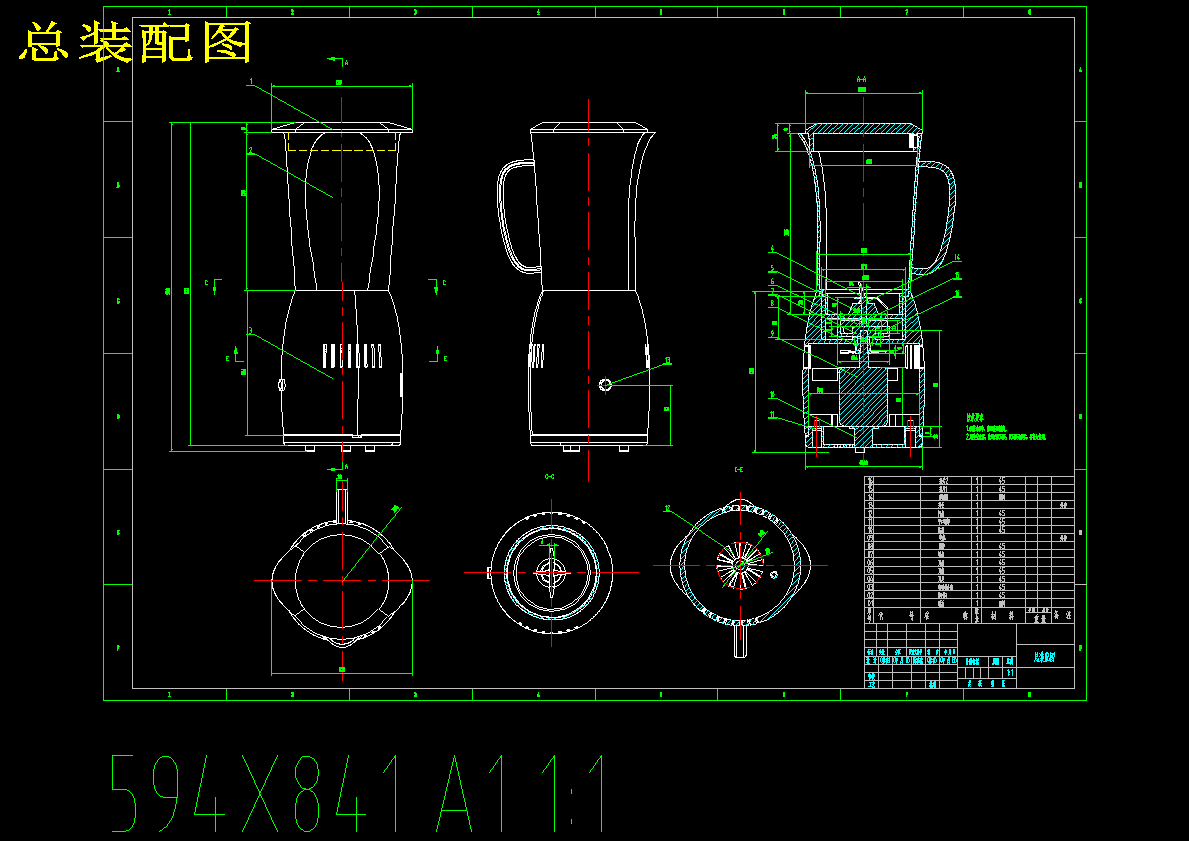Select the vent slots on front view base

[353, 356]
